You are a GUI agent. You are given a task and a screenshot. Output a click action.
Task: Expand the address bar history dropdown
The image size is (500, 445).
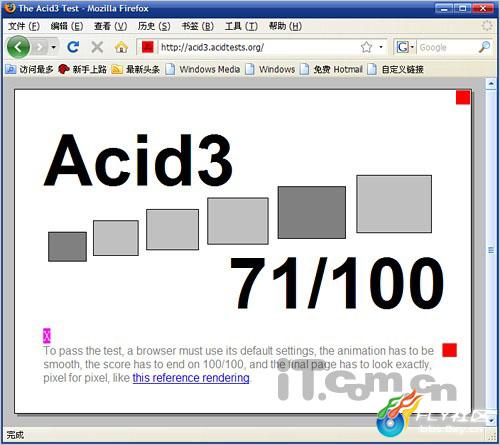coord(381,47)
